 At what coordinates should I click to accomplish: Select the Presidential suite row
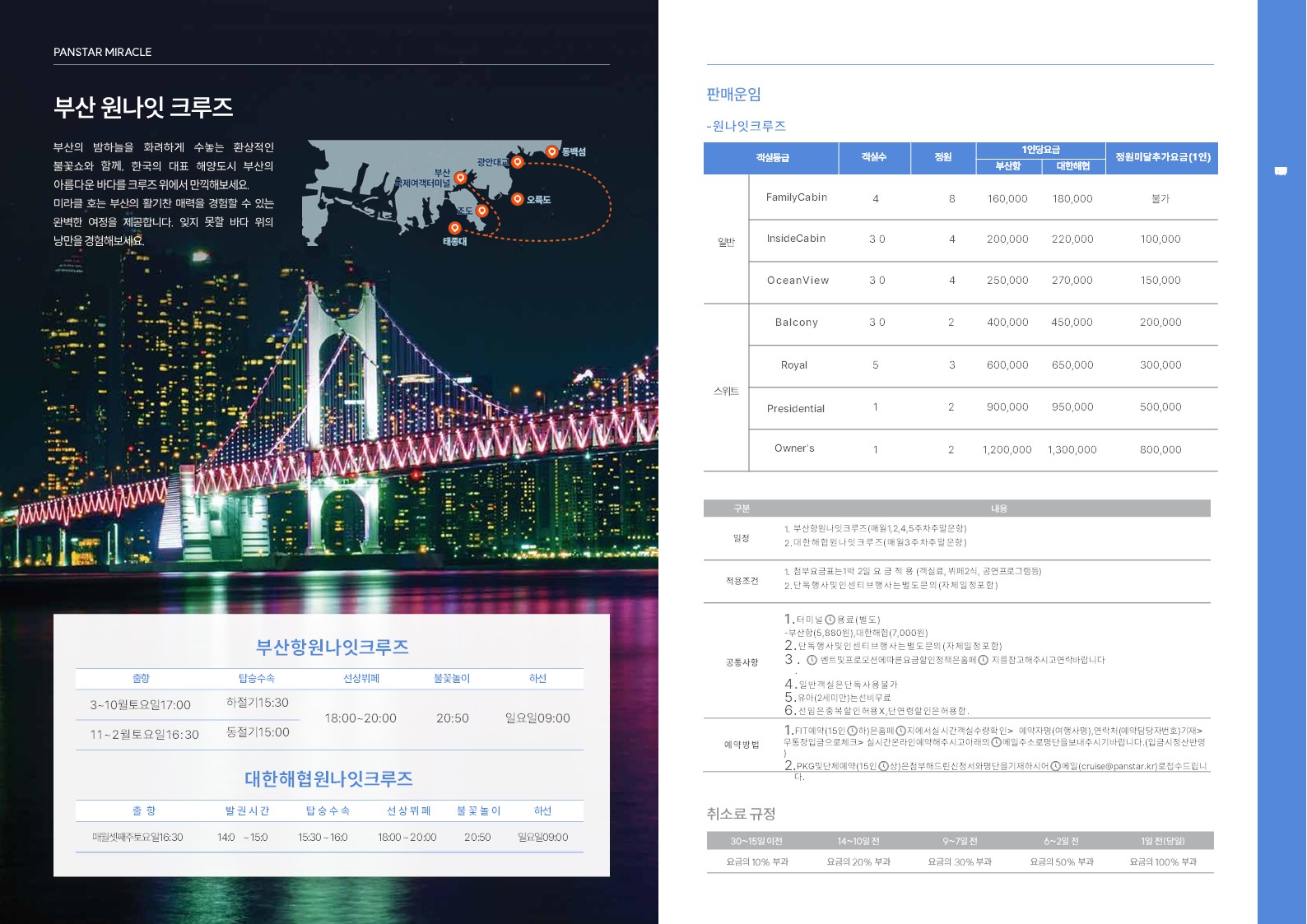pyautogui.click(x=795, y=408)
